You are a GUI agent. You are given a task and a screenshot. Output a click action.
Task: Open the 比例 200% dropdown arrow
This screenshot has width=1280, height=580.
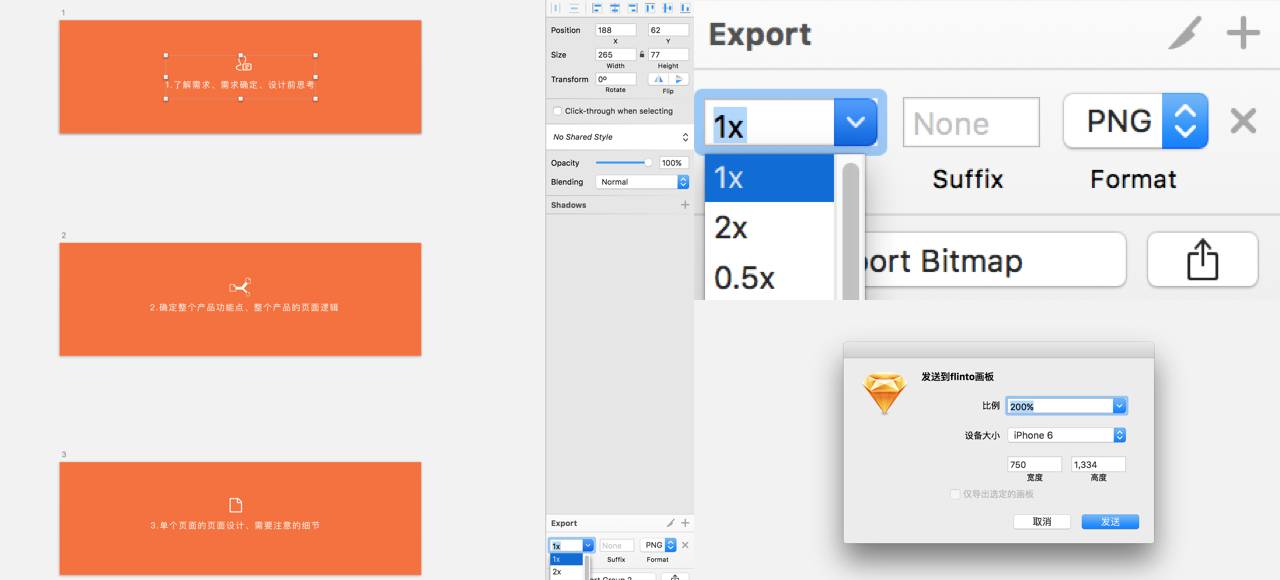[1120, 406]
